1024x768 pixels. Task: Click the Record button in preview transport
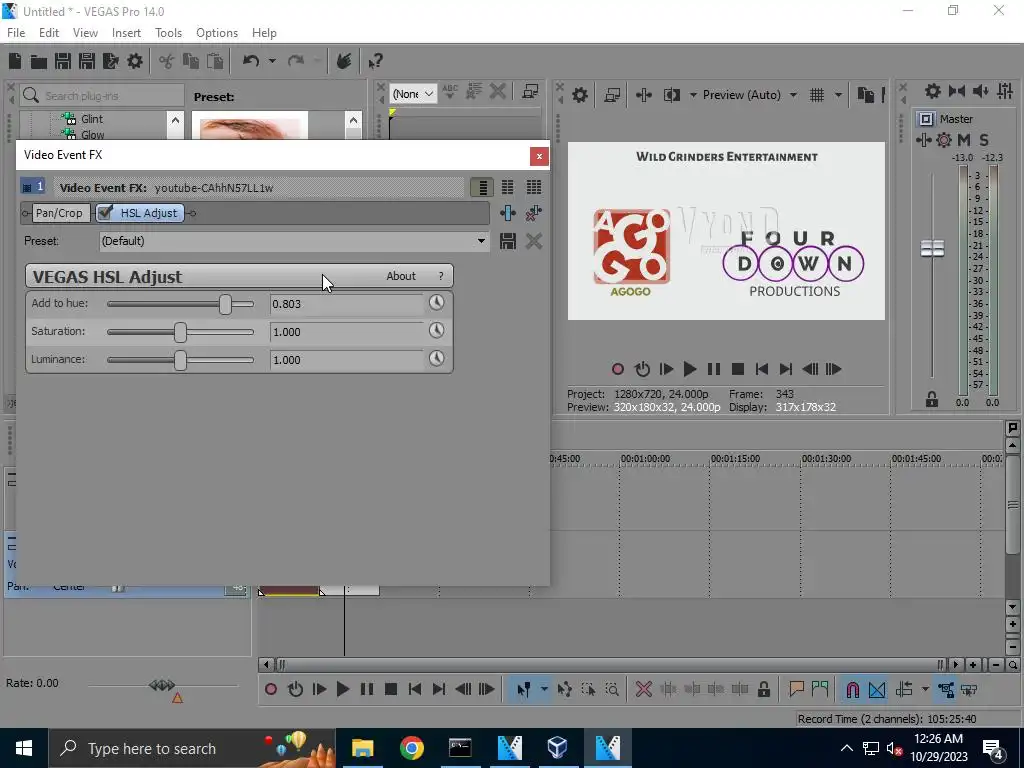tap(617, 369)
